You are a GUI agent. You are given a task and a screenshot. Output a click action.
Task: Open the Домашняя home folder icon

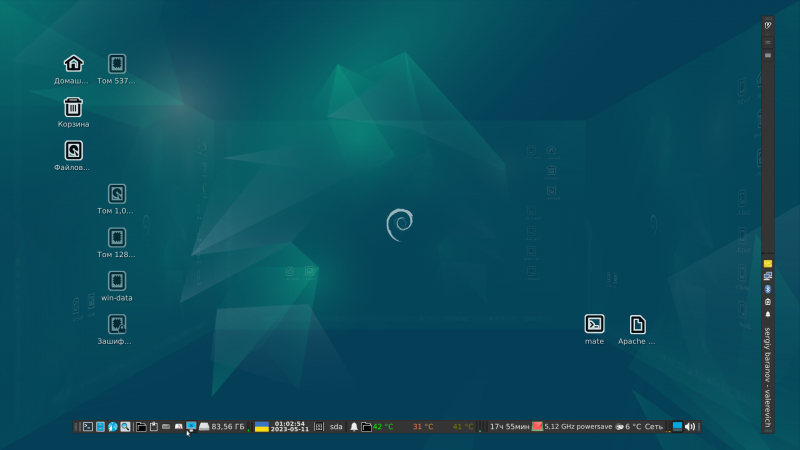[x=73, y=64]
